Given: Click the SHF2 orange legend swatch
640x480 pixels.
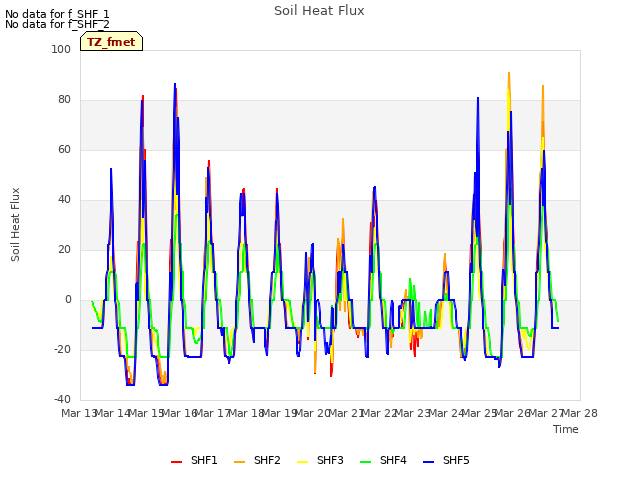Looking at the screenshot, I should (x=240, y=461).
